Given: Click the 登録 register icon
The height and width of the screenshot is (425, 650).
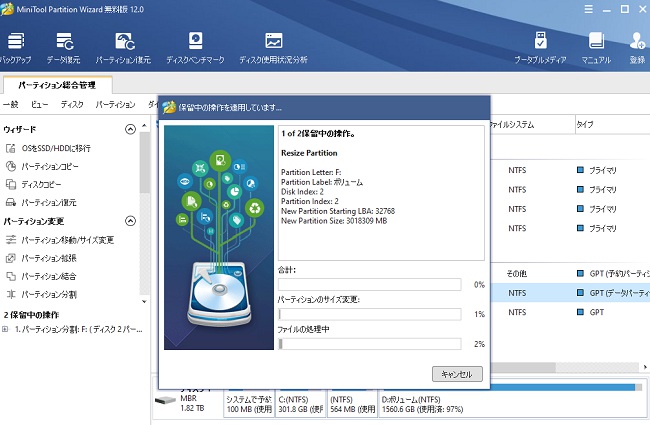Looking at the screenshot, I should pyautogui.click(x=638, y=48).
